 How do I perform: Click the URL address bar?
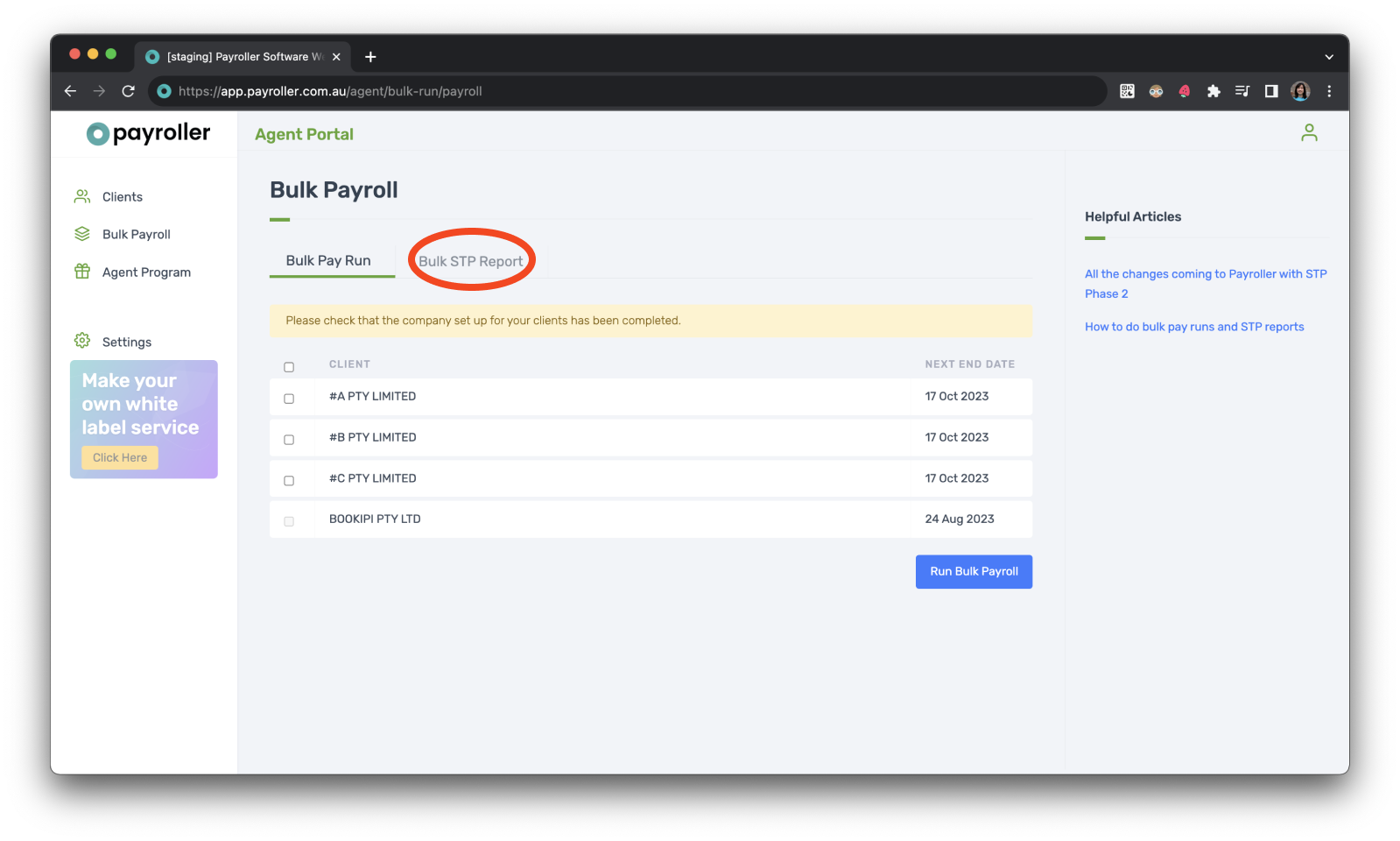coord(628,91)
